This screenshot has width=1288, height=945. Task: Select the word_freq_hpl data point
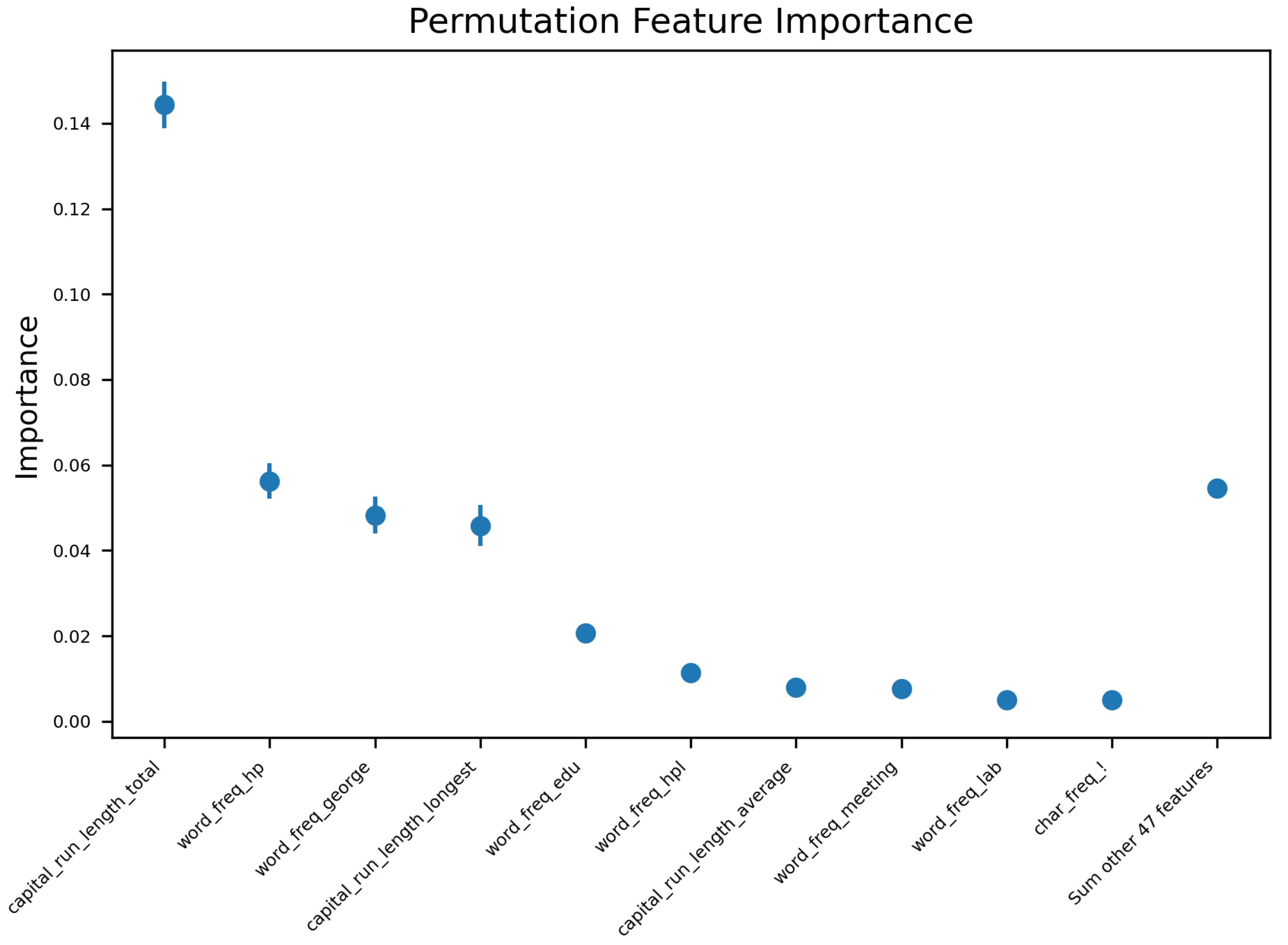691,673
